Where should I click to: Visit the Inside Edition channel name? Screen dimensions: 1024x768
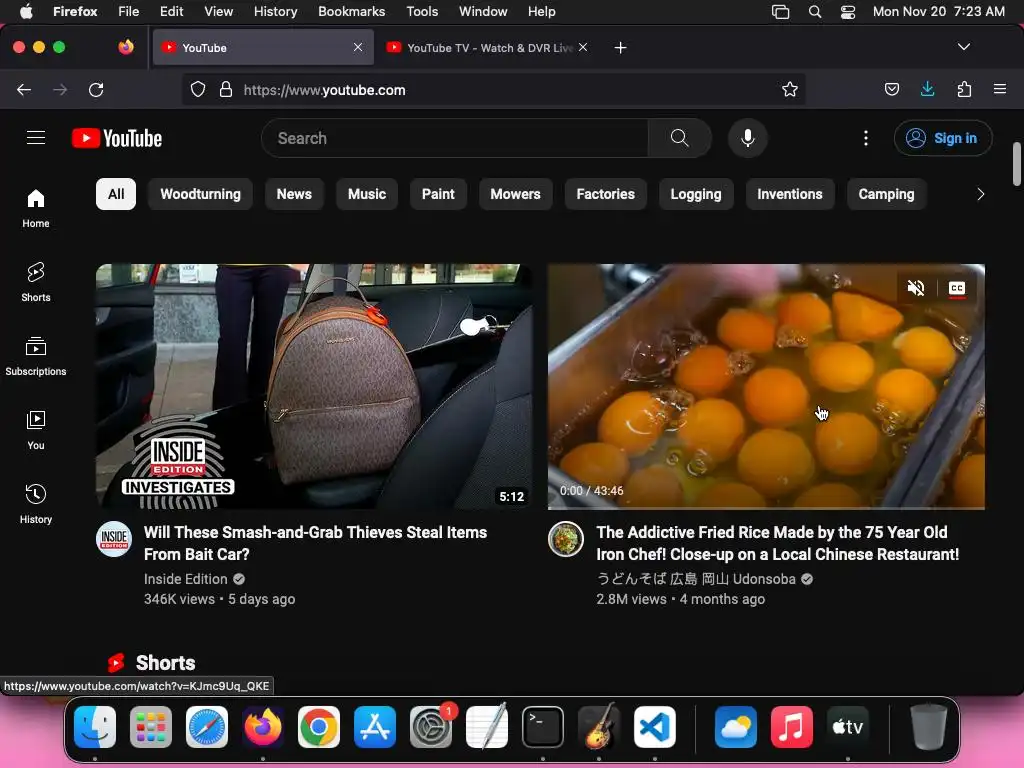click(x=185, y=579)
